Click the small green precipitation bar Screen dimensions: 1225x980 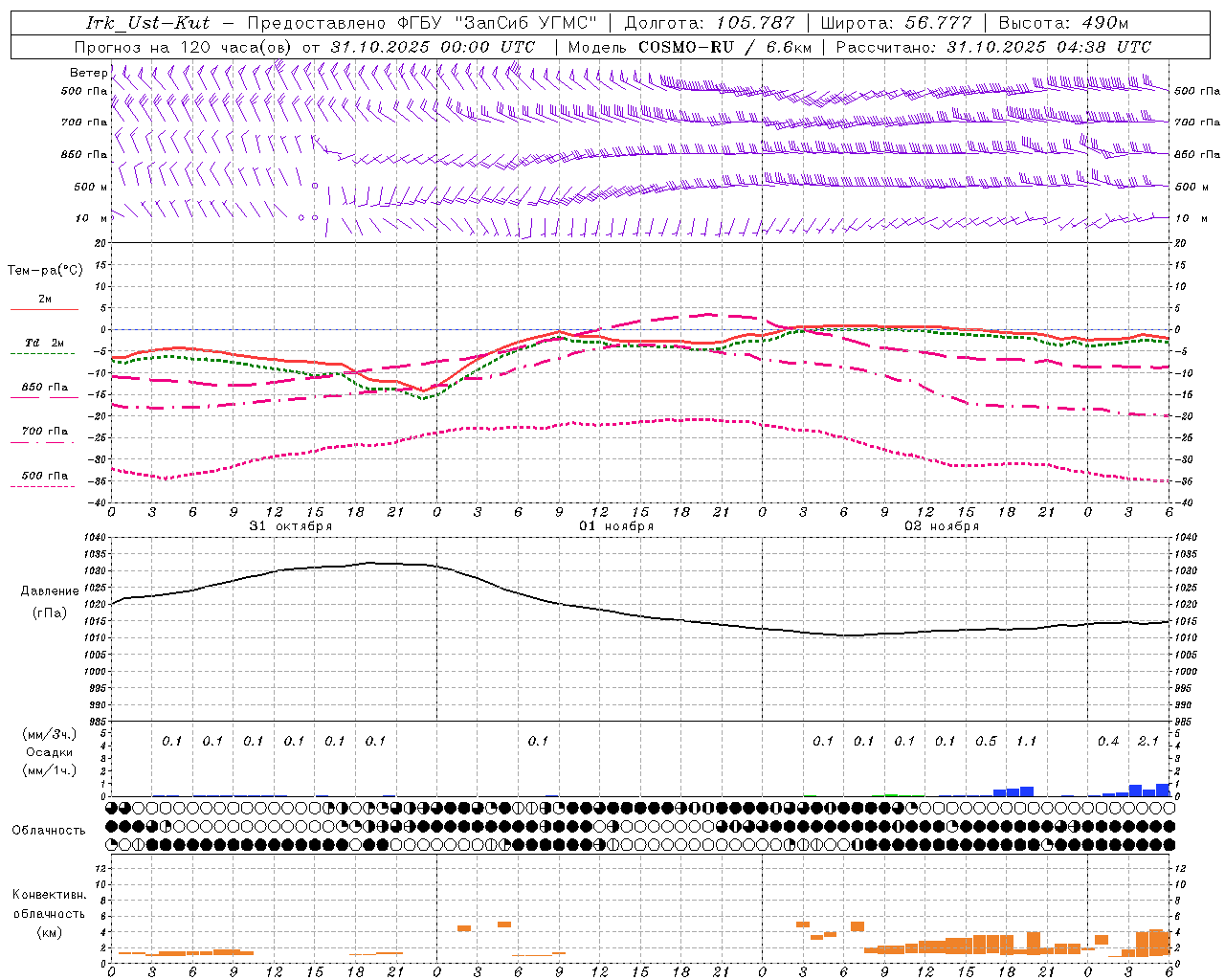pos(891,794)
